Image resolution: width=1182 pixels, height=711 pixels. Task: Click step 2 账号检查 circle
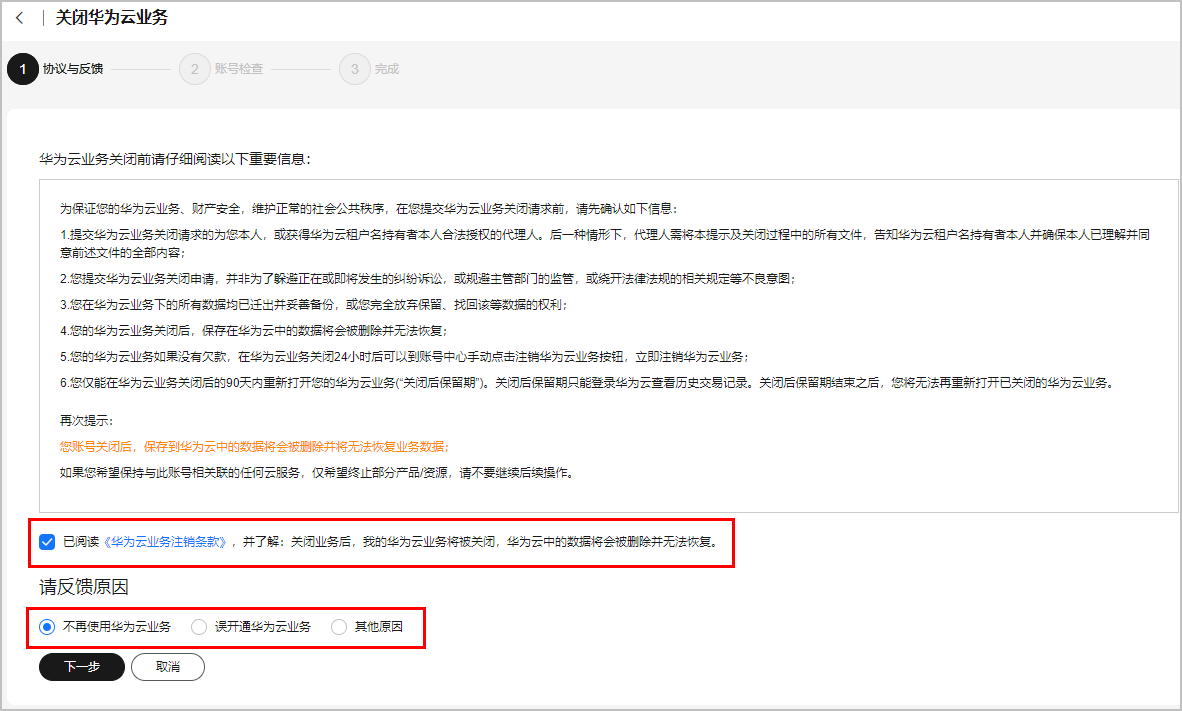pyautogui.click(x=194, y=69)
